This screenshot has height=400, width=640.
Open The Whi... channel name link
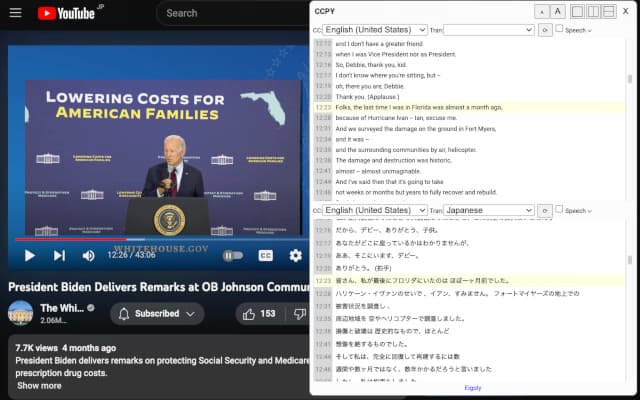[62, 308]
